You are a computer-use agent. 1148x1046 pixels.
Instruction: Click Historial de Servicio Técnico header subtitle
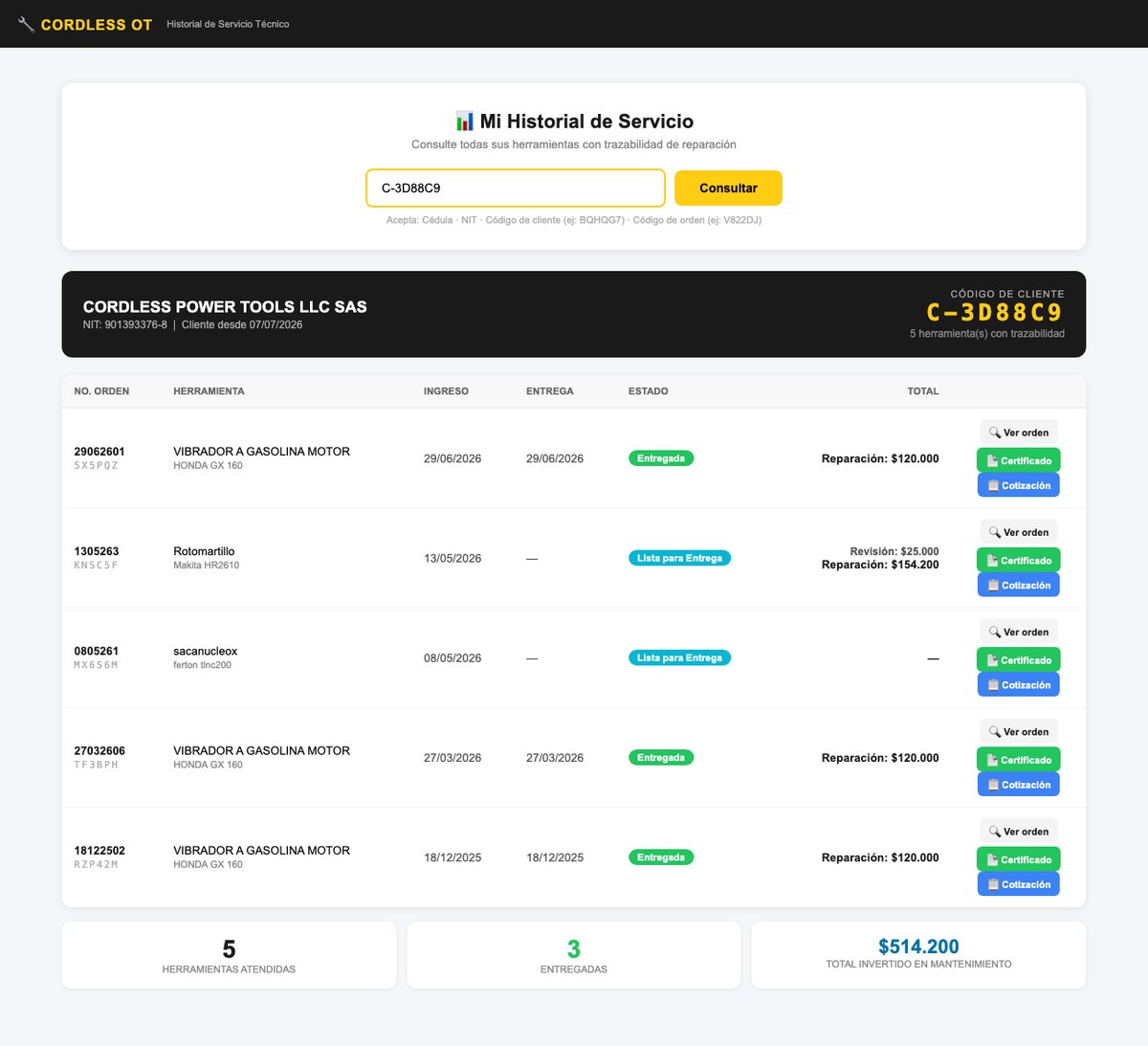coord(228,24)
